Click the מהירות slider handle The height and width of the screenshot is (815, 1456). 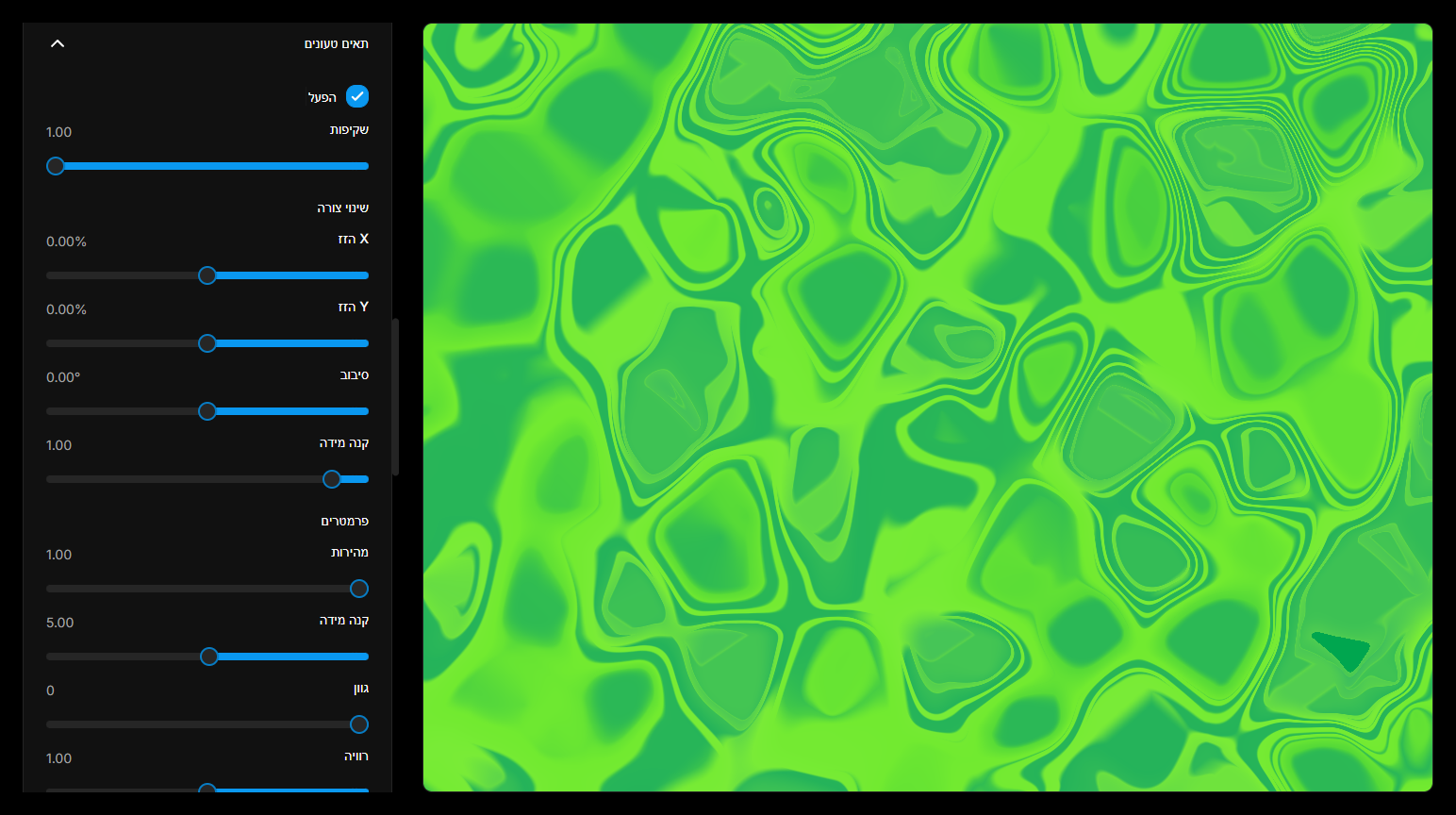[x=359, y=589]
